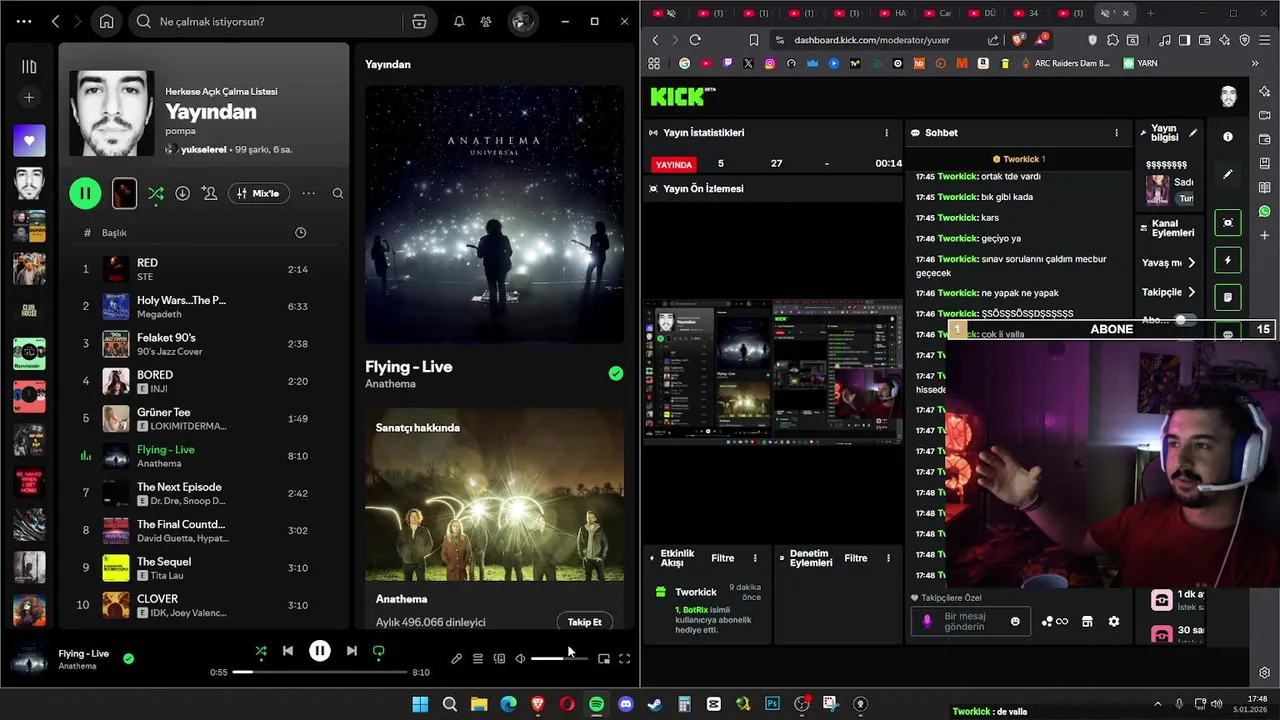Screen dimensions: 1280x720
Task: Open Connect to a device icon in Spotify
Action: click(499, 658)
